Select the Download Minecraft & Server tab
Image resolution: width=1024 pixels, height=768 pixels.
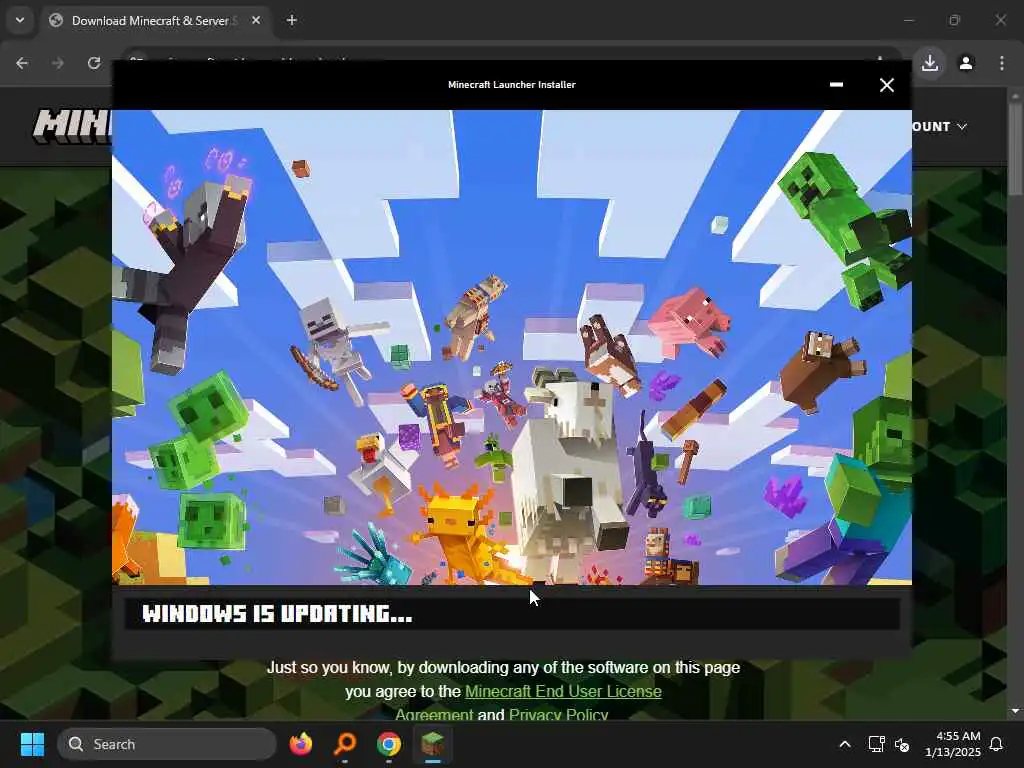[x=154, y=21]
